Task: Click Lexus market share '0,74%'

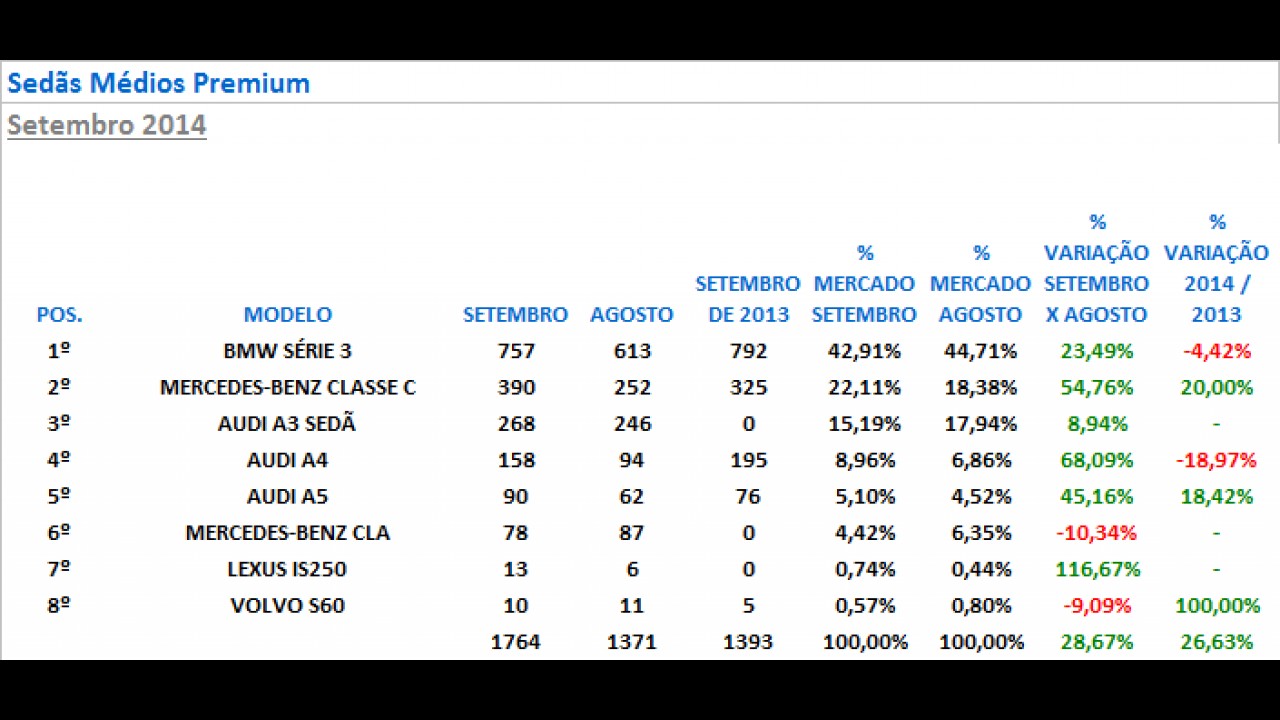Action: click(864, 569)
